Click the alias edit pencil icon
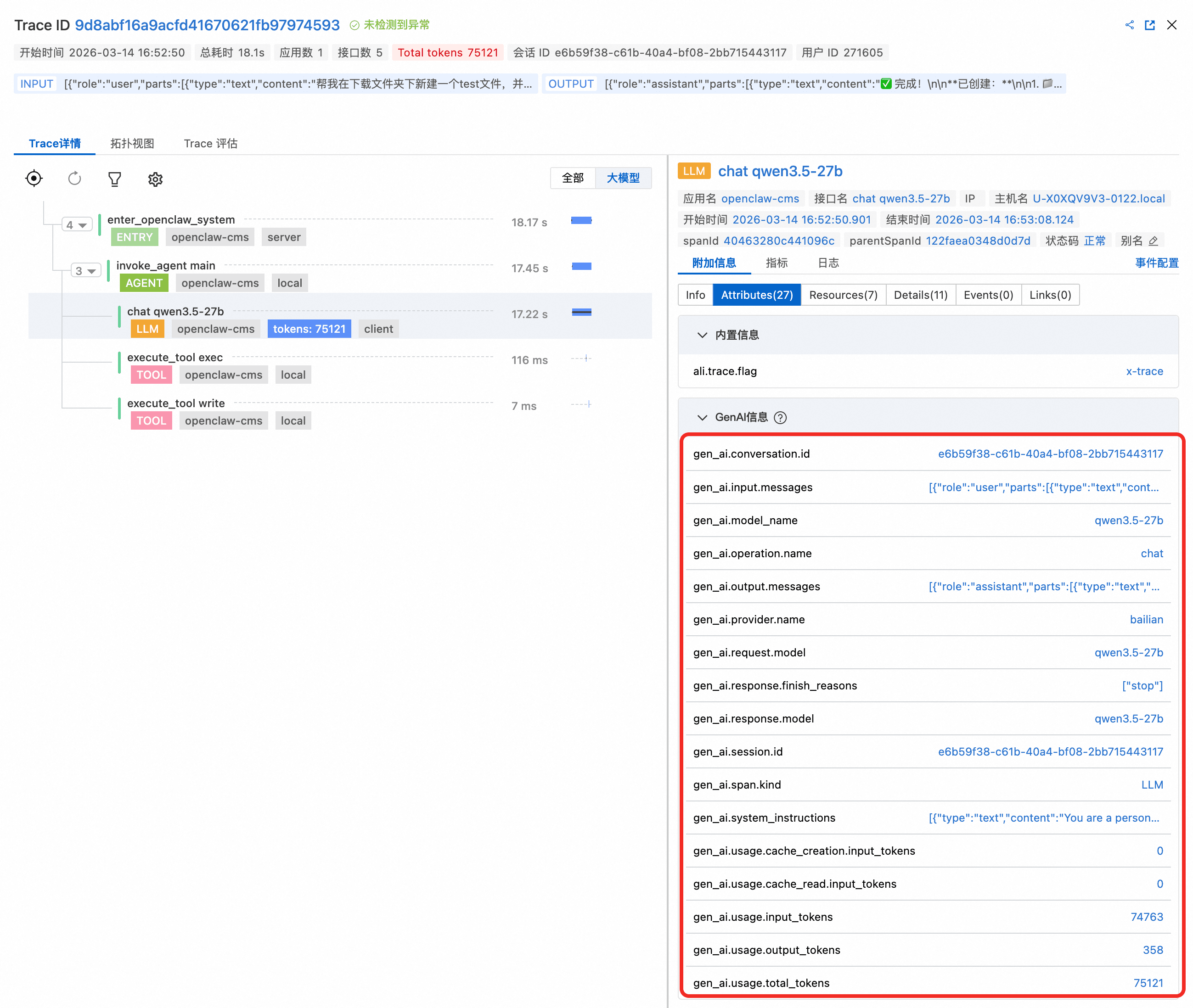 pyautogui.click(x=1154, y=241)
